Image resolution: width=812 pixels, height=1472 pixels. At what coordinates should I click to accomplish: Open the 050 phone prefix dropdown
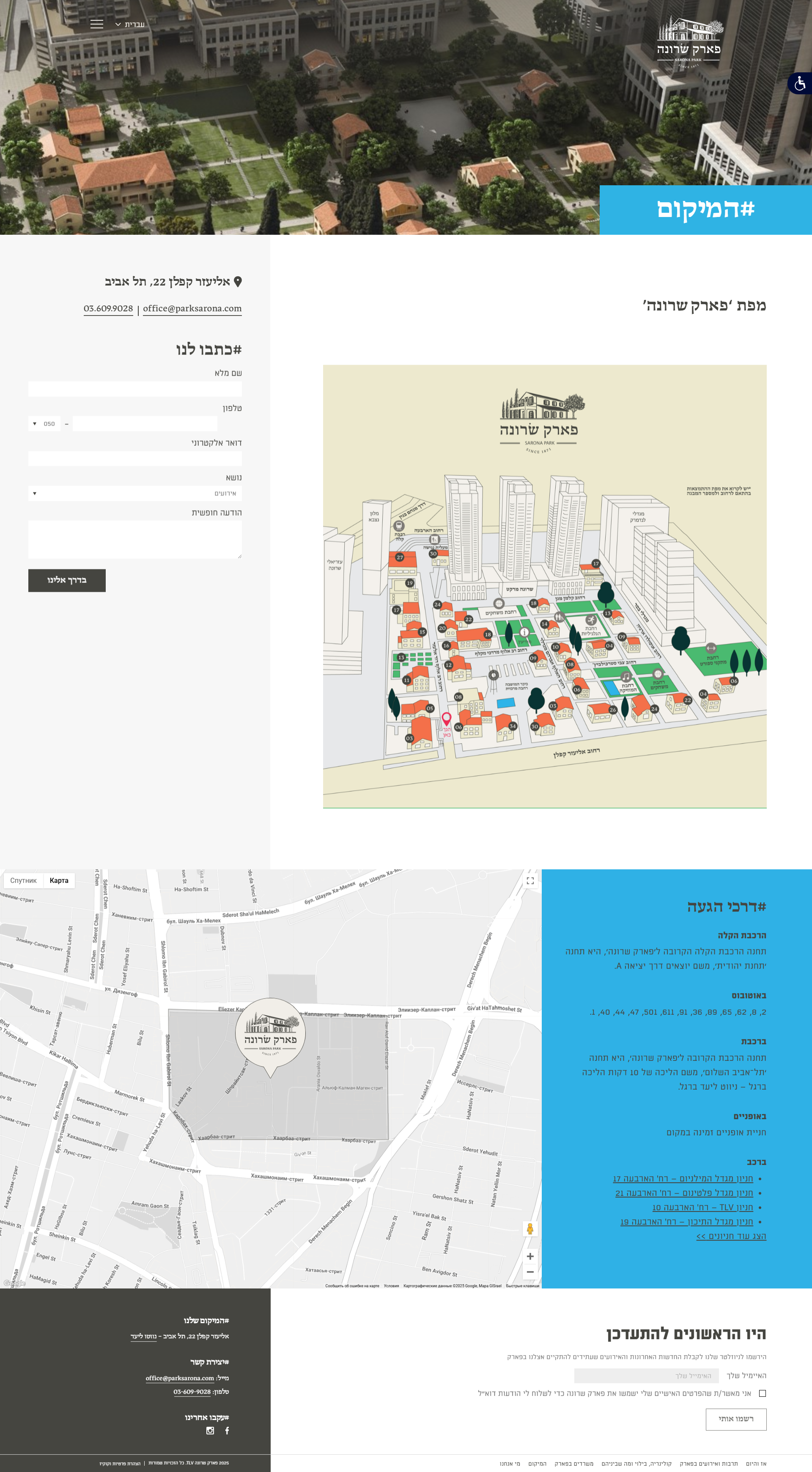tap(44, 423)
